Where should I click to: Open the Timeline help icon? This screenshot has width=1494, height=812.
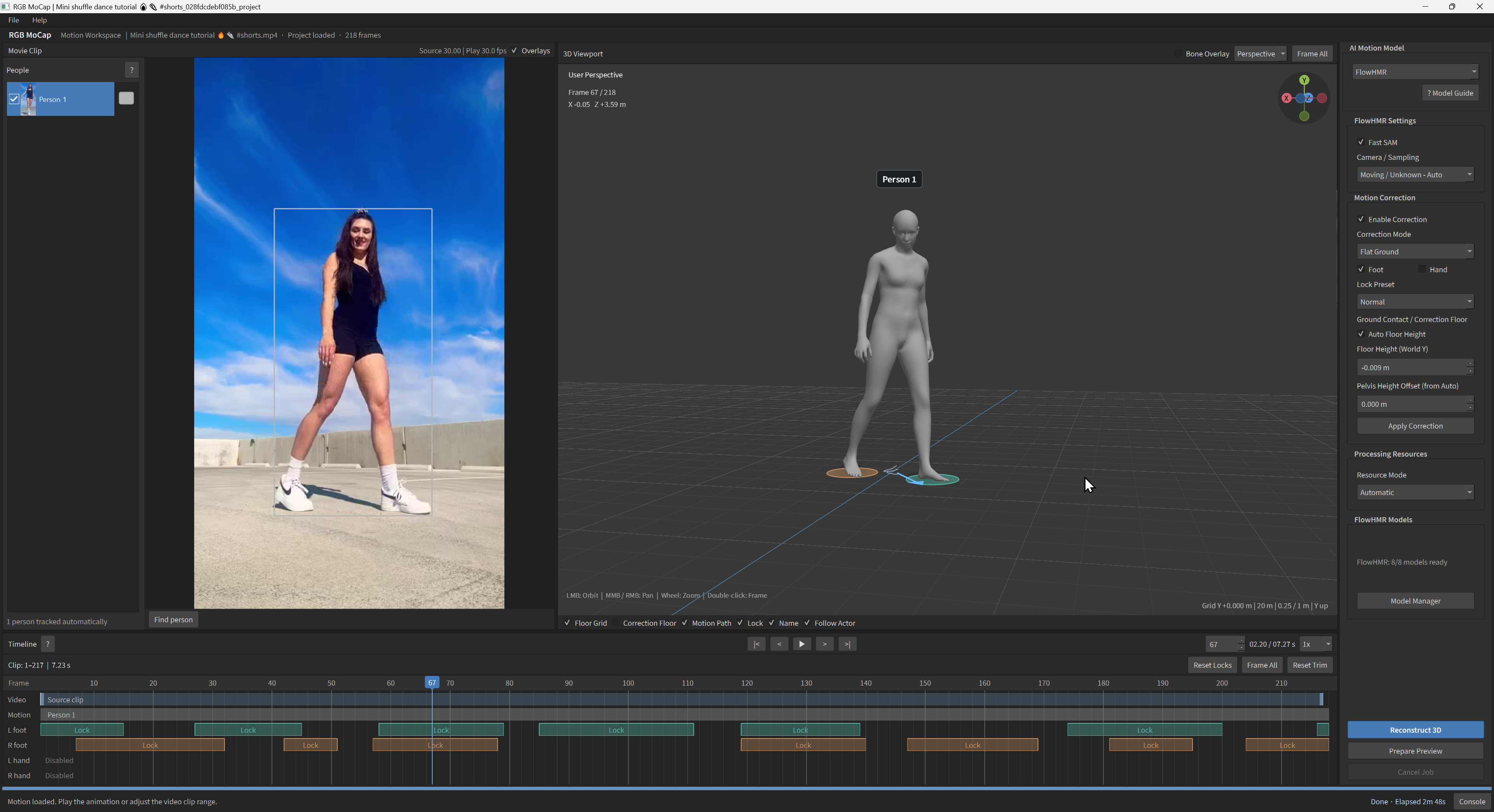click(48, 644)
